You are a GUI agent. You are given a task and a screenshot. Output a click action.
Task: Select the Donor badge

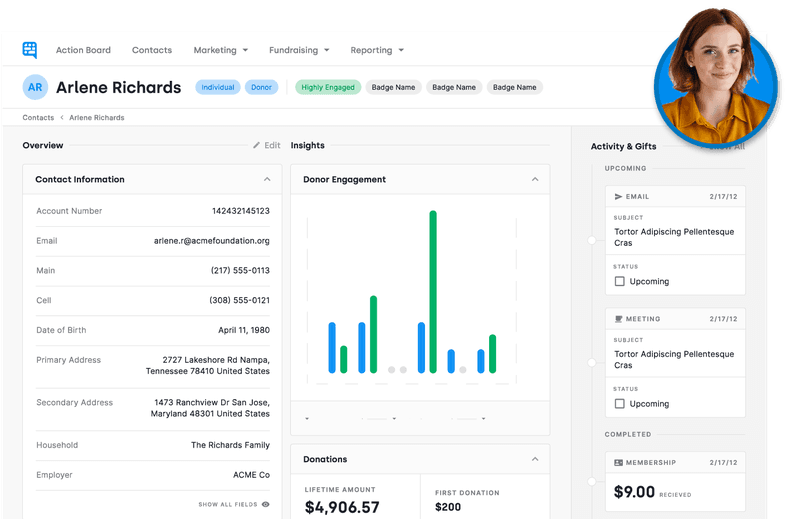[x=261, y=87]
